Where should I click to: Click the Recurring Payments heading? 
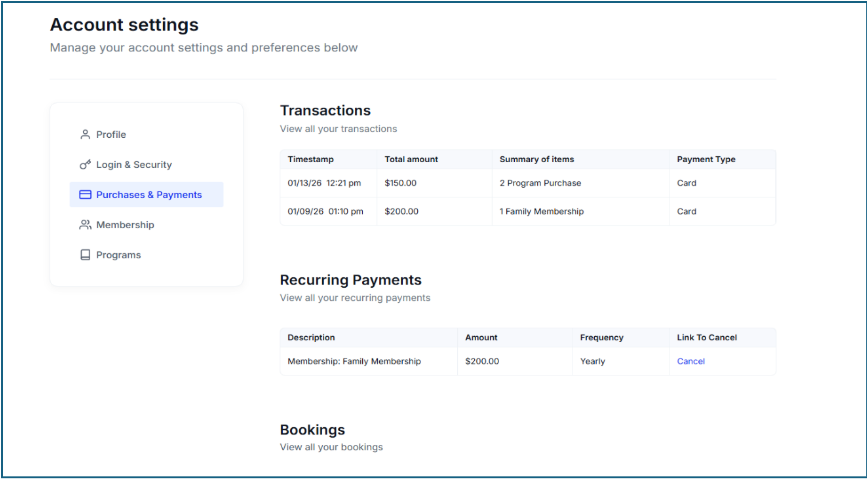[351, 279]
